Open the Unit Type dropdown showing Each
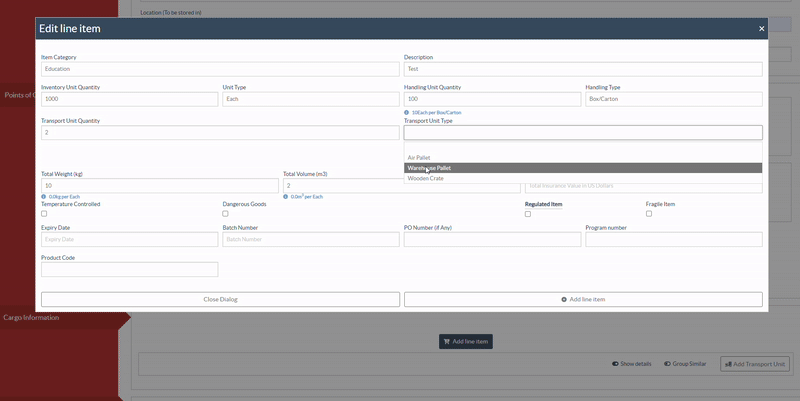Screen dimensions: 800x401 coord(310,99)
